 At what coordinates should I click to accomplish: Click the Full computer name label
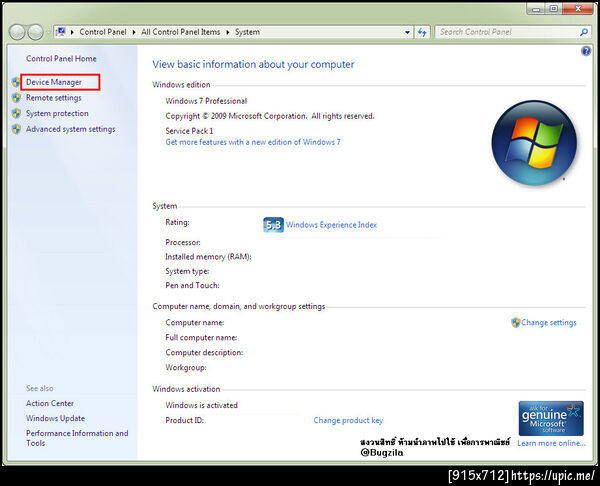coord(201,338)
